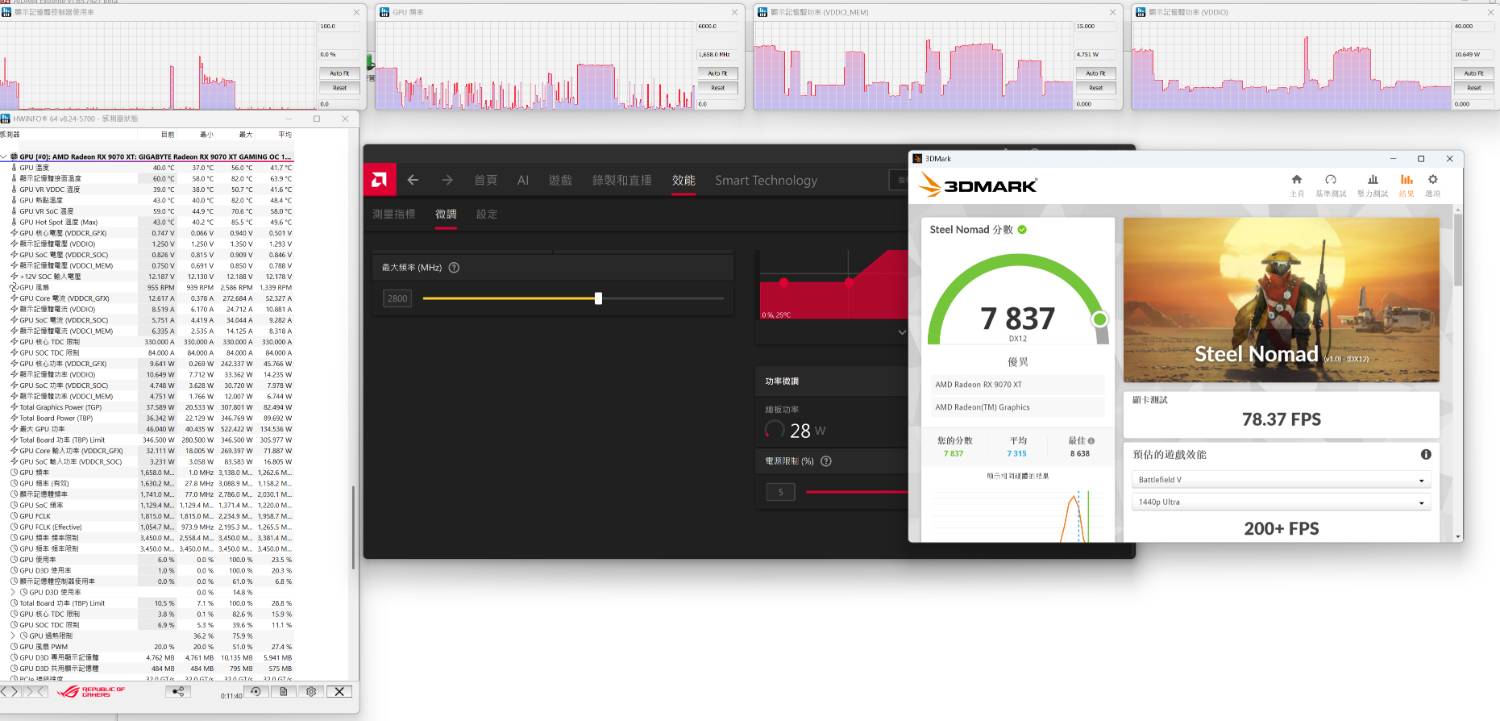Screen dimensions: 1500x721
Task: Click the power limit slider track
Action: [856, 492]
